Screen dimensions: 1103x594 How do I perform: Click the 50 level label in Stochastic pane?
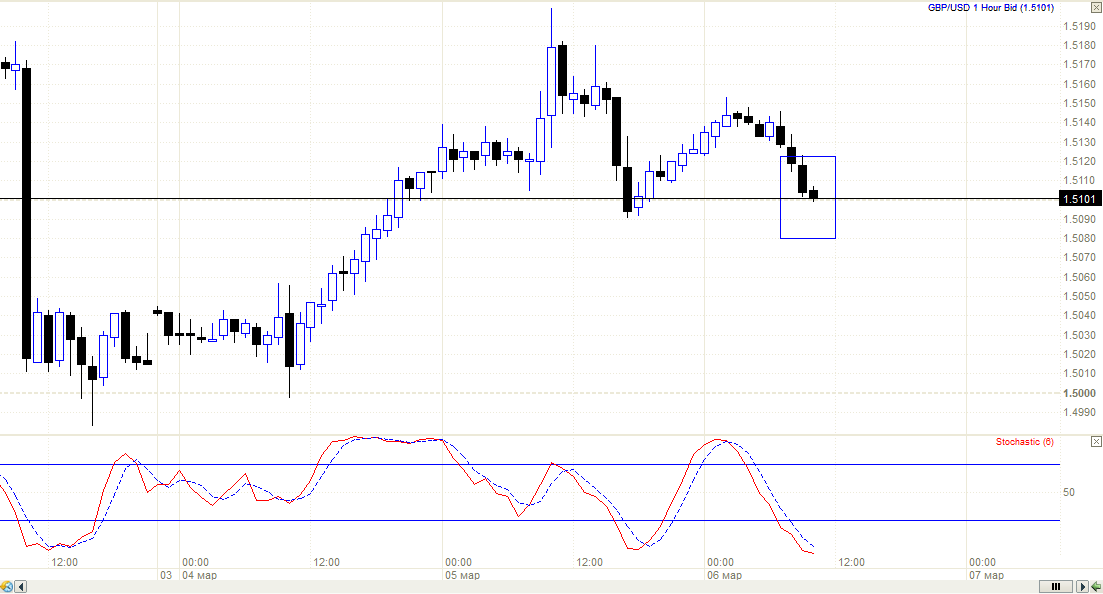(x=1069, y=492)
